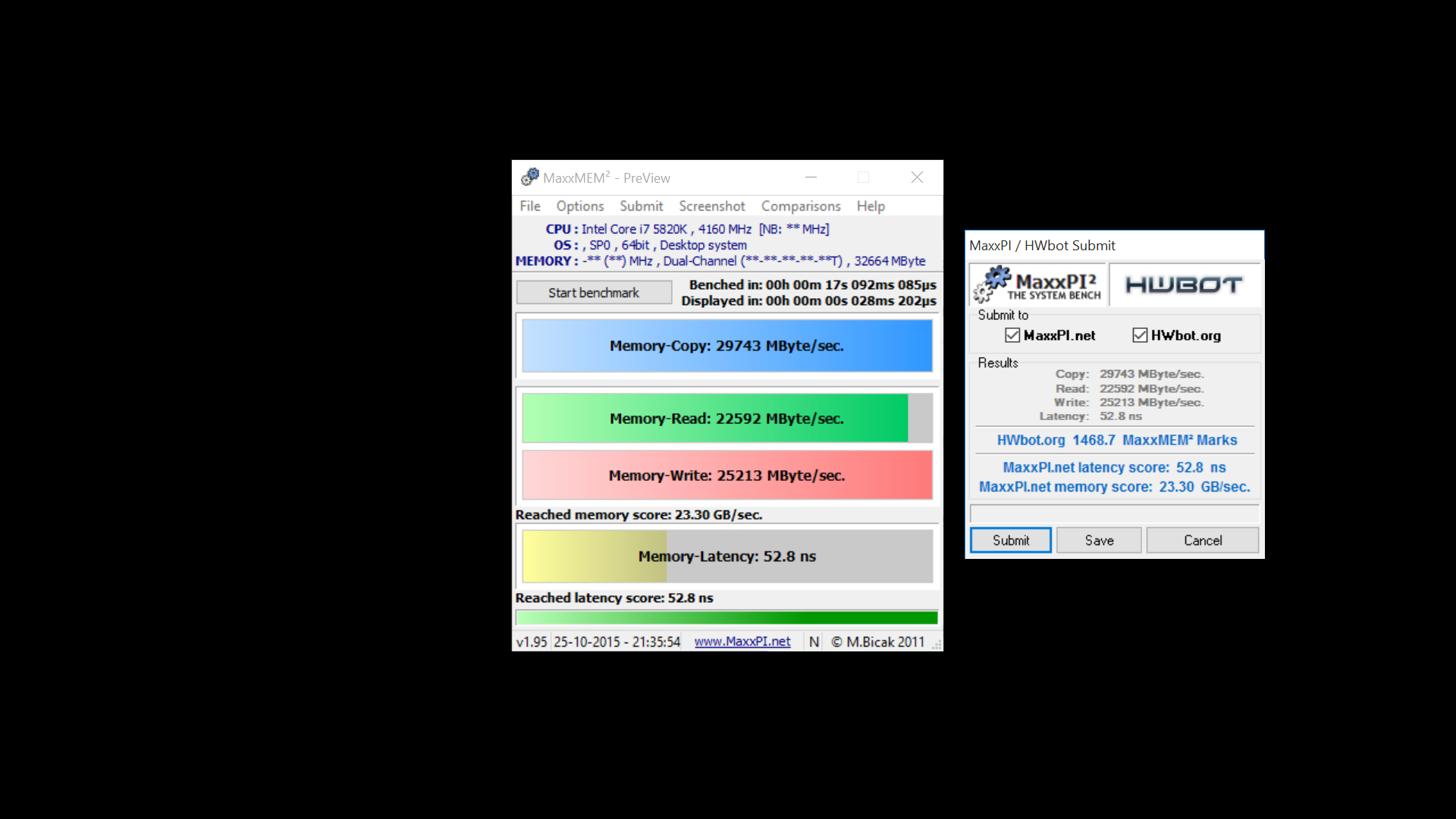
Task: Click the Memory-Read 22592 MByte/sec bar
Action: (x=726, y=419)
